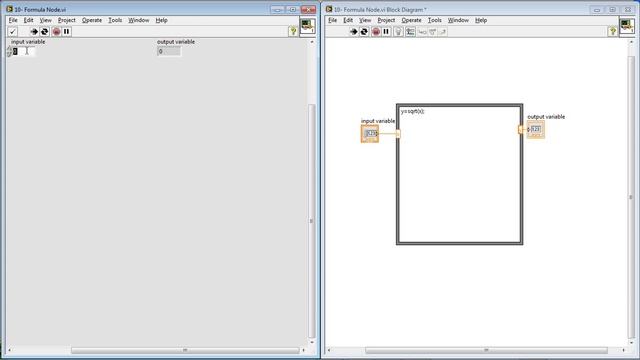Run the VI from the front panel toolbar
Viewport: 640px width, 360px height.
pos(34,31)
